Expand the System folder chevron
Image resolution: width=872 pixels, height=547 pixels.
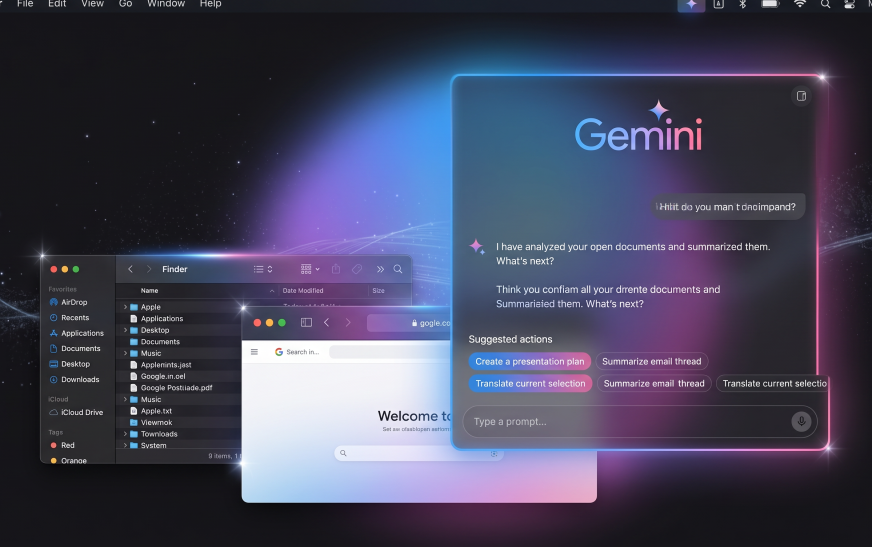coord(125,445)
